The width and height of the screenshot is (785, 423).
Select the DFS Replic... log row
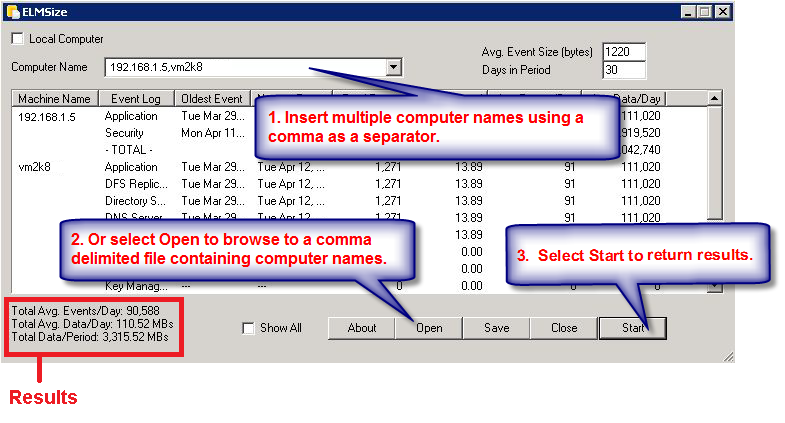(136, 184)
